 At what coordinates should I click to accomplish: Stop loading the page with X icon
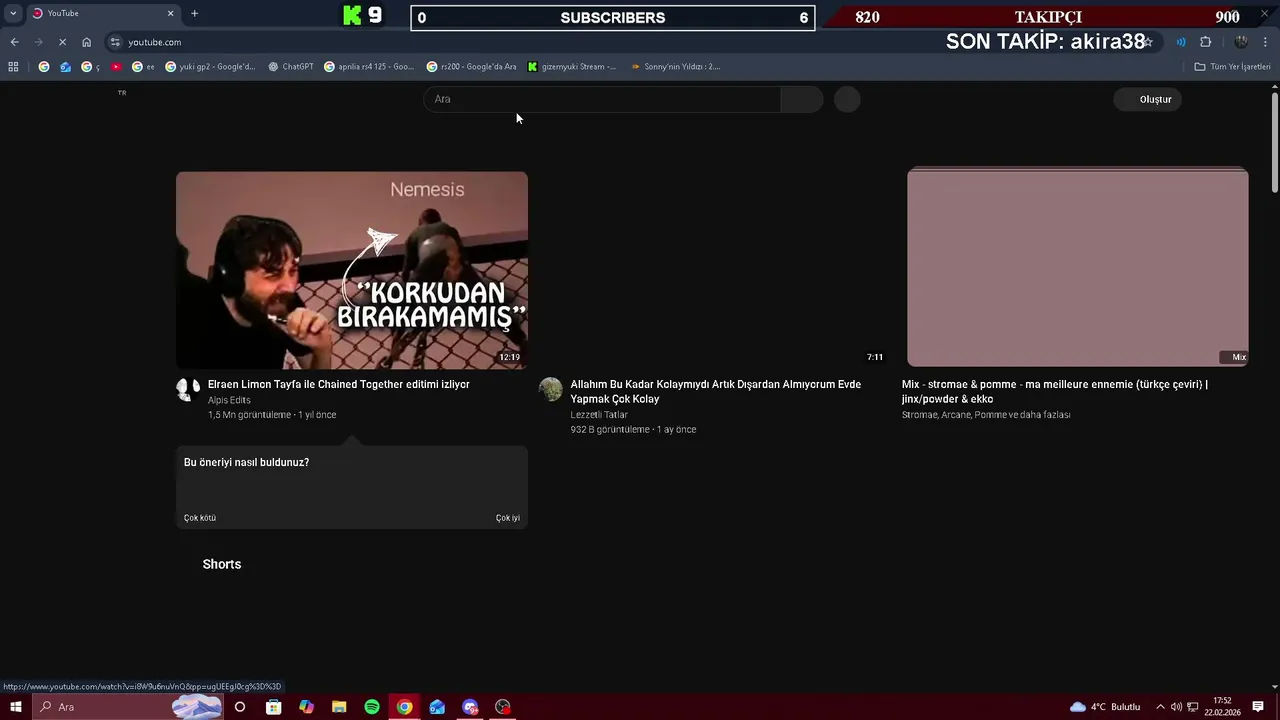(62, 42)
